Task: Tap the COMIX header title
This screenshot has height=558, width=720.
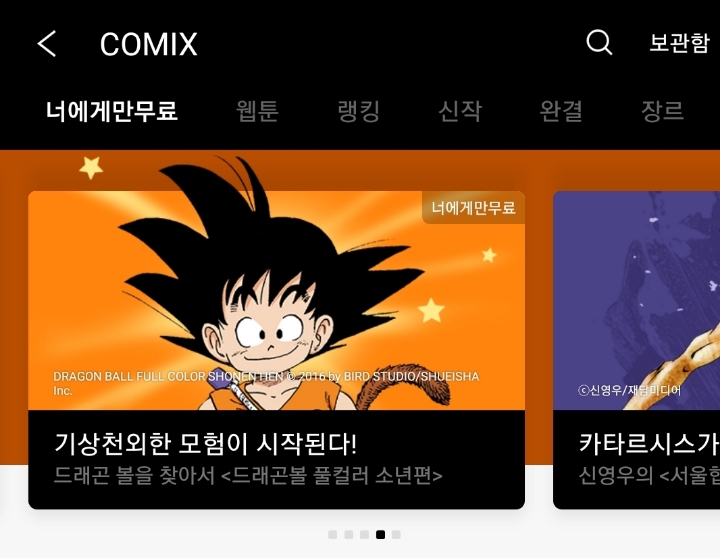Action: point(148,45)
